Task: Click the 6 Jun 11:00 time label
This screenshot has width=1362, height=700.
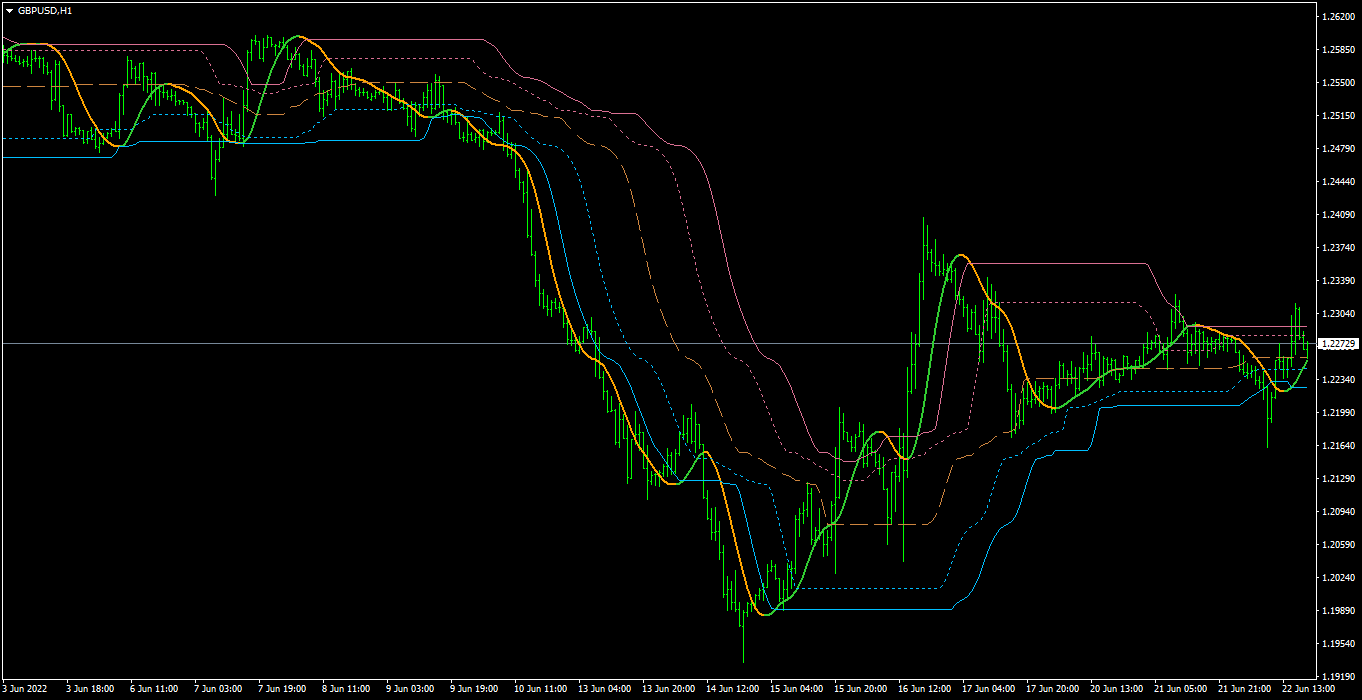Action: point(155,689)
